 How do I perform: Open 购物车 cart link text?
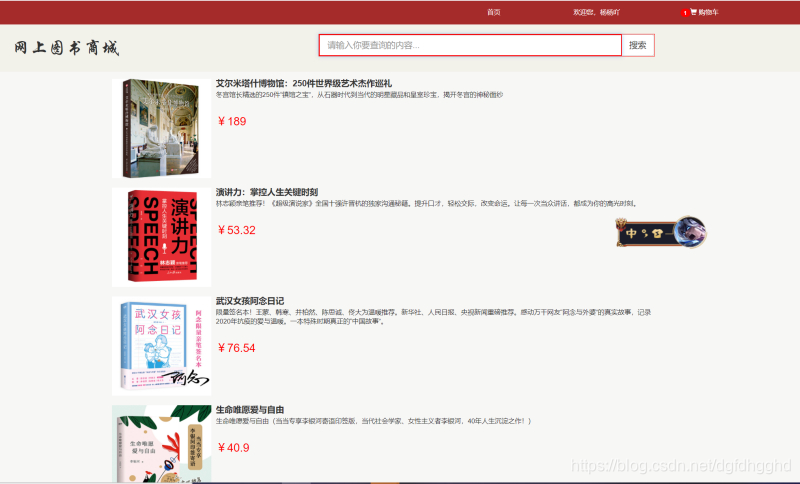[708, 12]
